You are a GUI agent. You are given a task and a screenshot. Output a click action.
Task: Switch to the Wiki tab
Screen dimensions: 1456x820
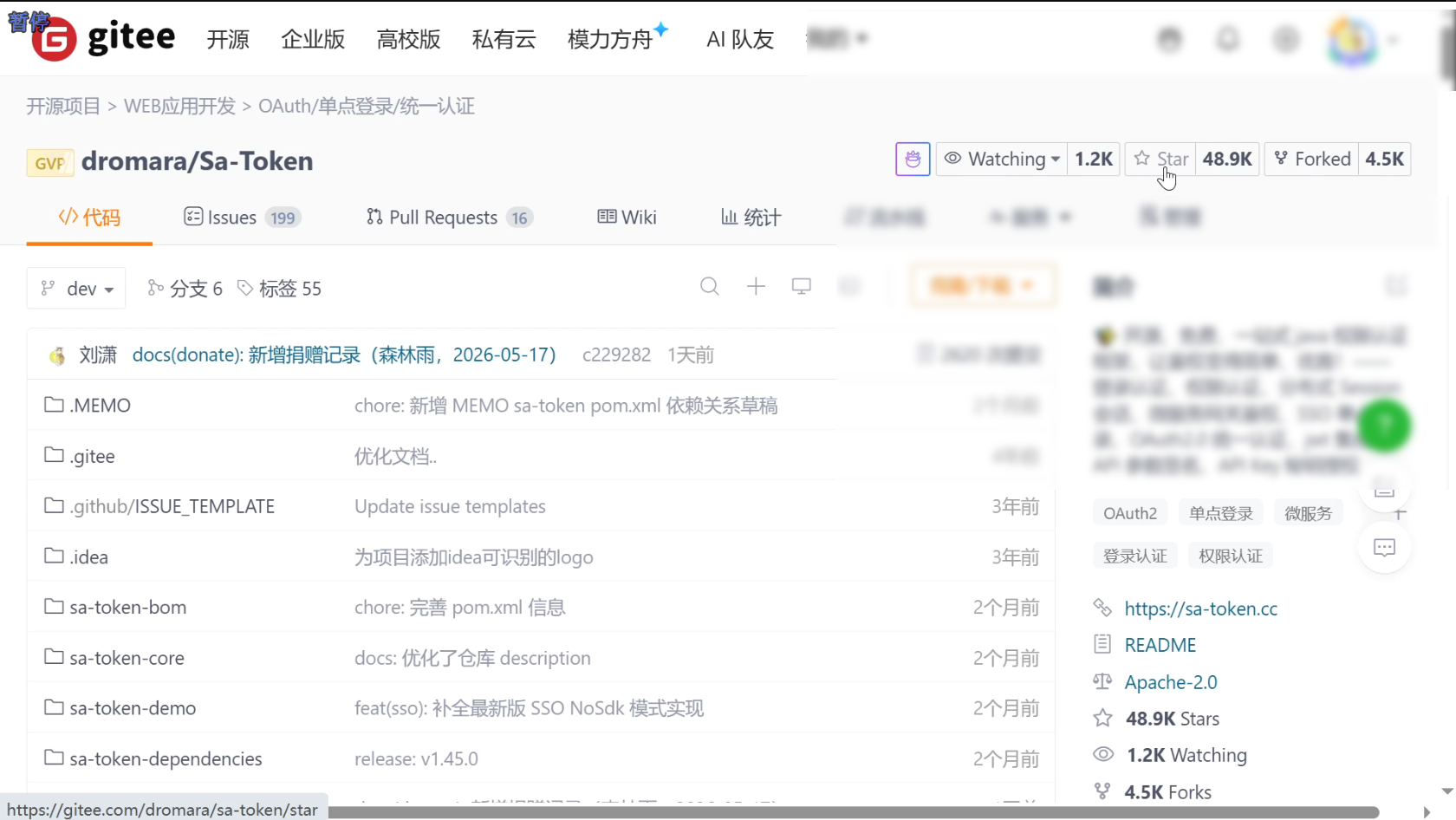pyautogui.click(x=627, y=217)
